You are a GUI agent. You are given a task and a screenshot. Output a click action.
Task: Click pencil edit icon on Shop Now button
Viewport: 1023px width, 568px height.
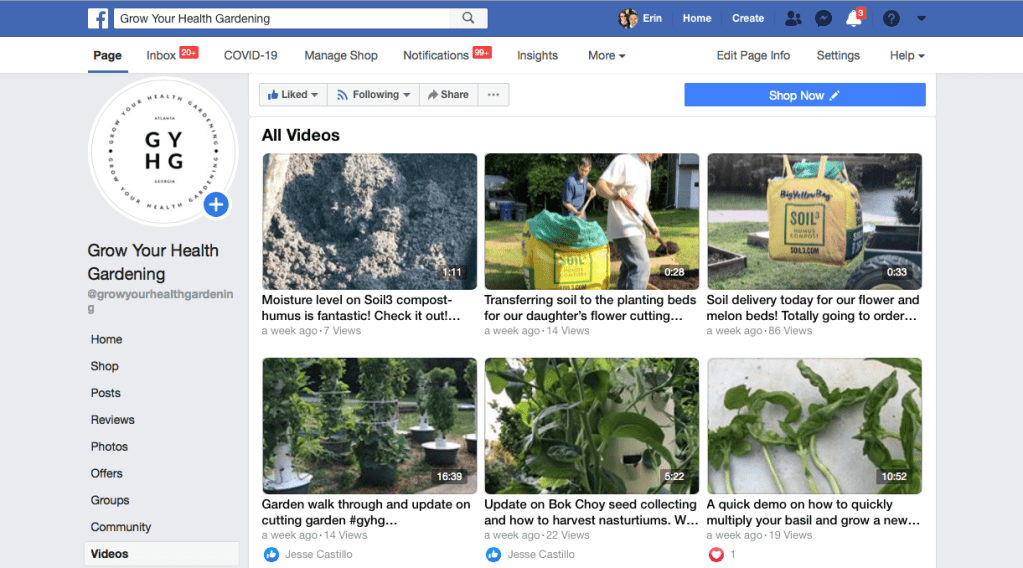tap(834, 95)
